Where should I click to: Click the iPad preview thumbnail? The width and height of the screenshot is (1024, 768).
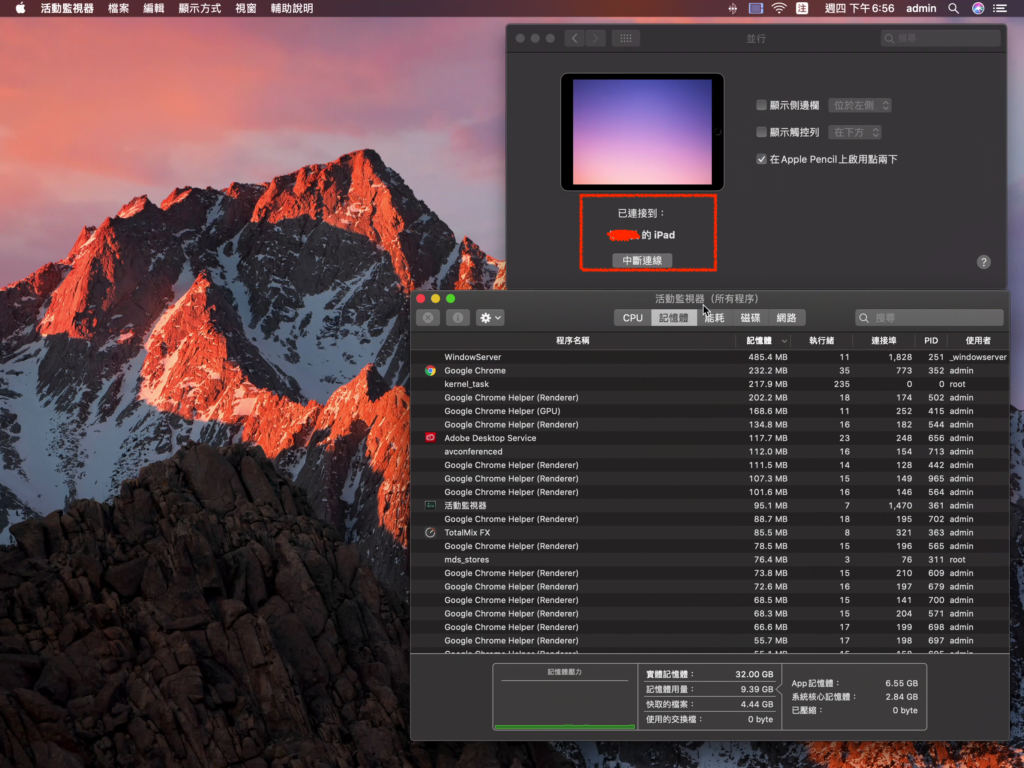pyautogui.click(x=642, y=132)
